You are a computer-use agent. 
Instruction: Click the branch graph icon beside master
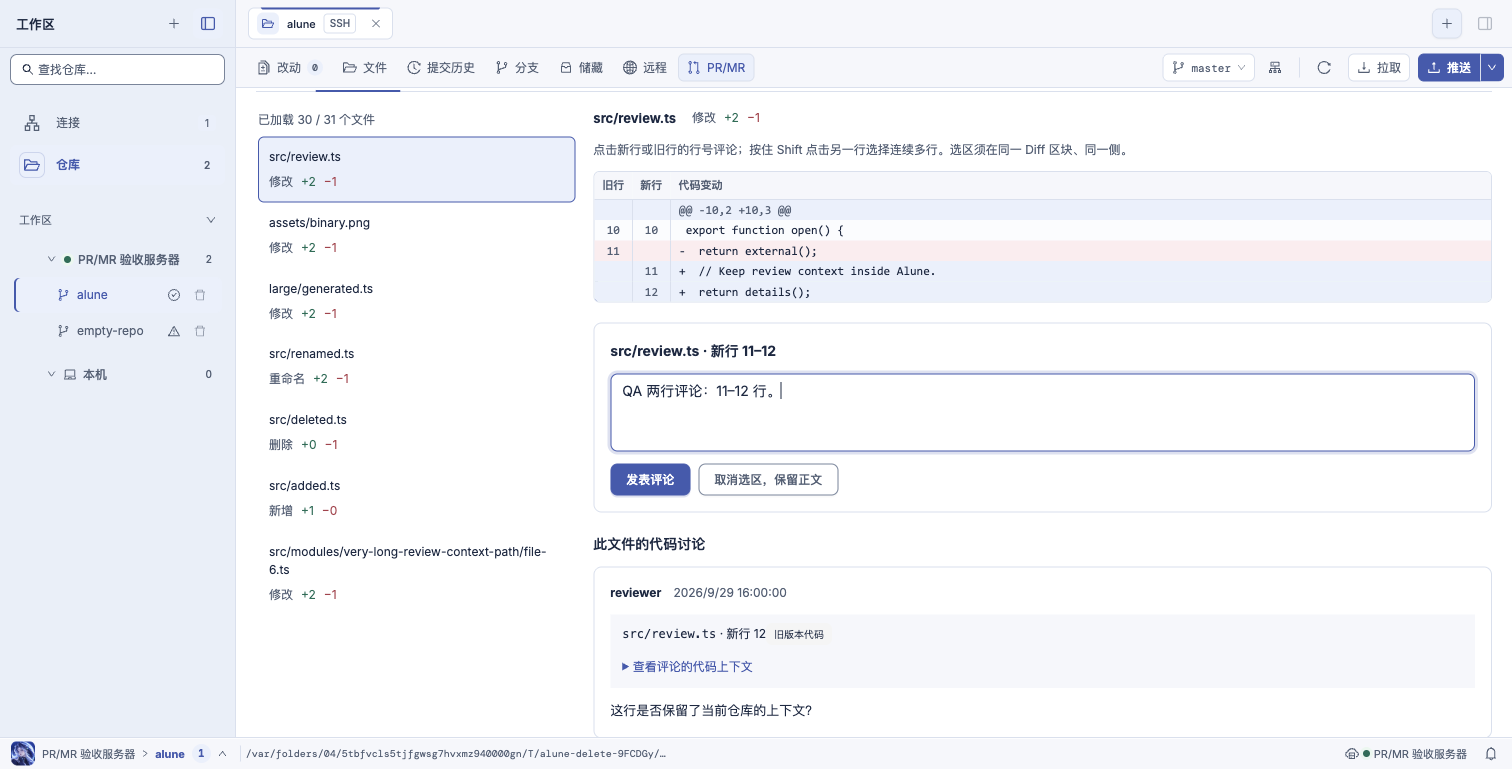[x=1275, y=68]
